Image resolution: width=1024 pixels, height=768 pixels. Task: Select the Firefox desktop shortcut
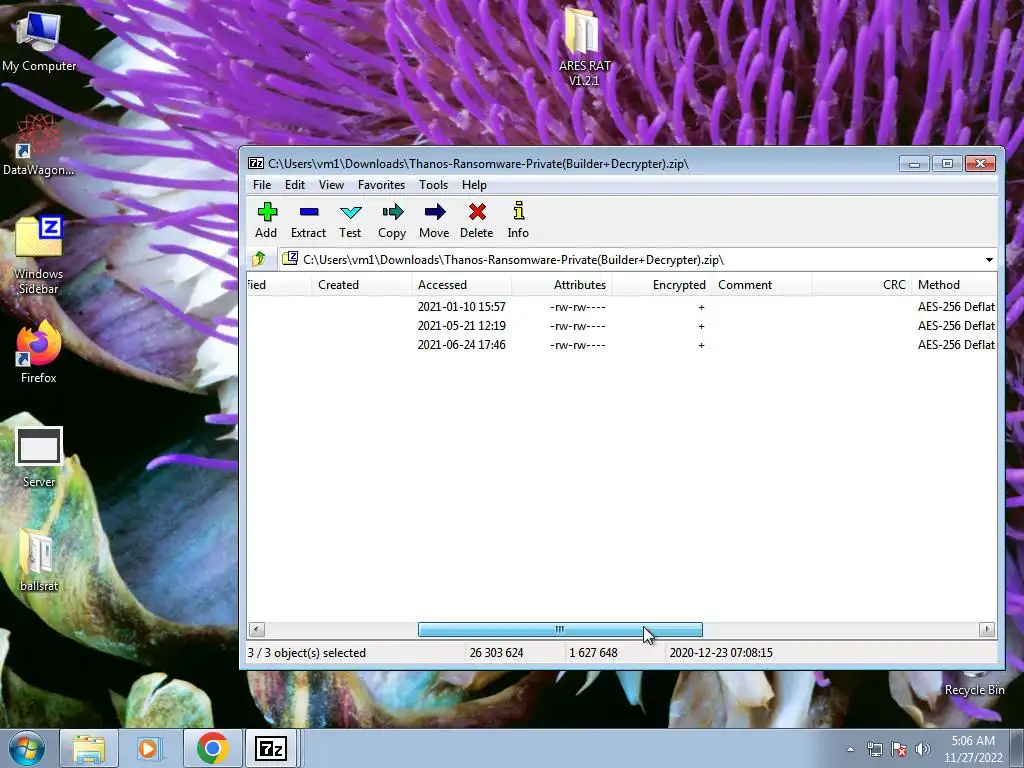[x=39, y=352]
